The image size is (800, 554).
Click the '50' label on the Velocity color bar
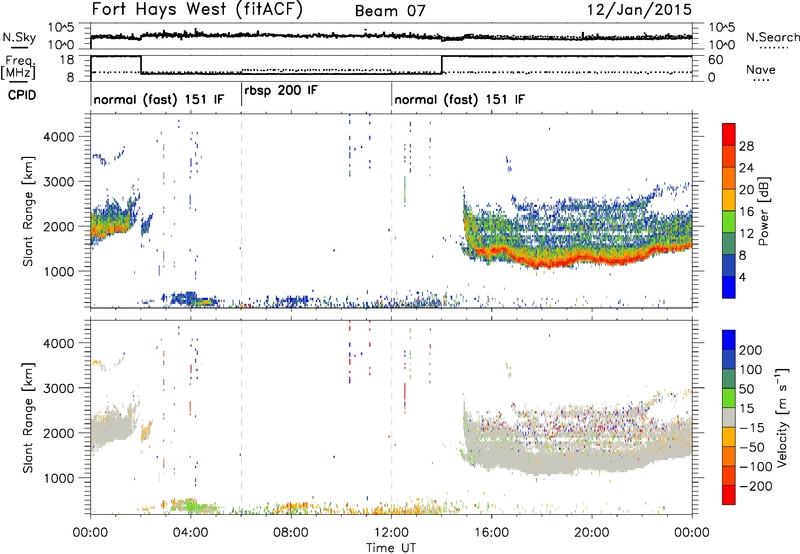click(746, 389)
